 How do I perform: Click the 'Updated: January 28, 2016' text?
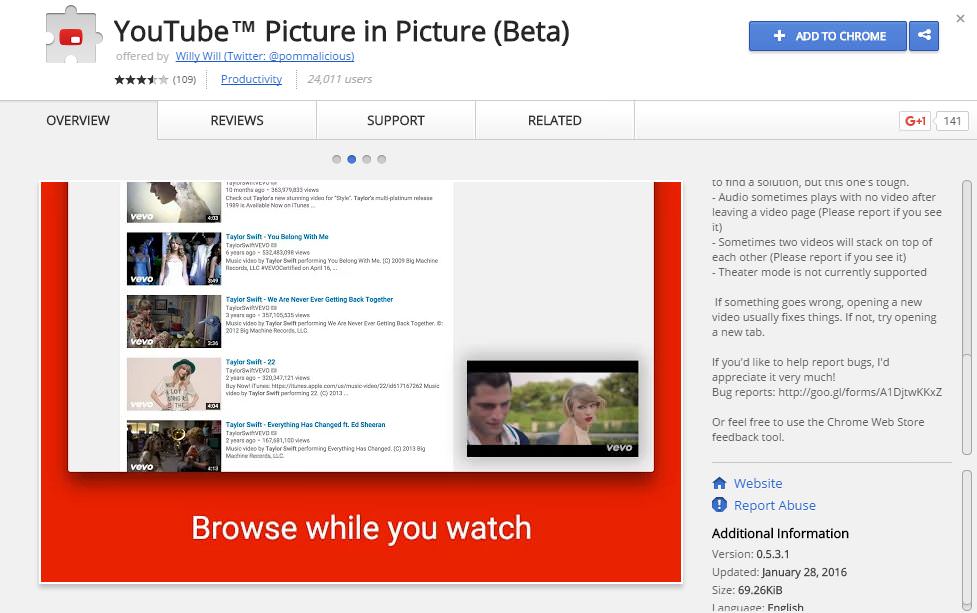(779, 572)
